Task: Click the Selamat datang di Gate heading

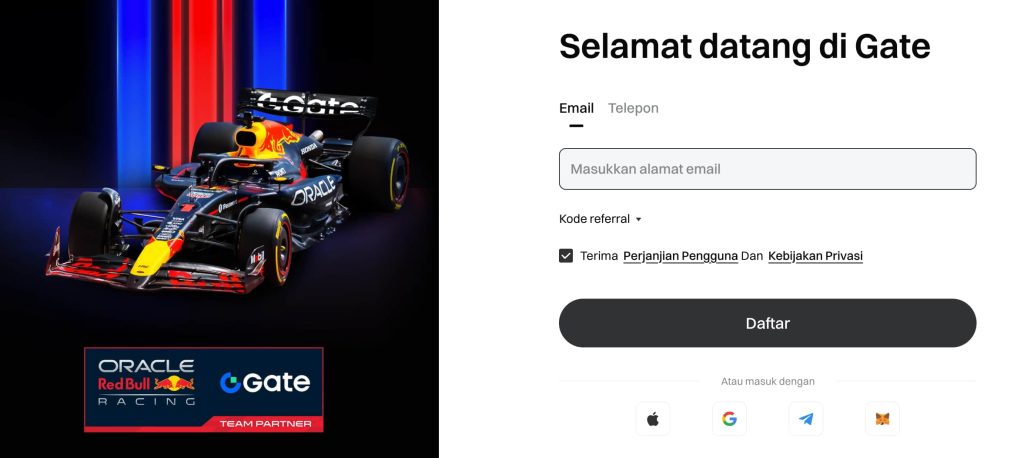Action: pyautogui.click(x=744, y=47)
